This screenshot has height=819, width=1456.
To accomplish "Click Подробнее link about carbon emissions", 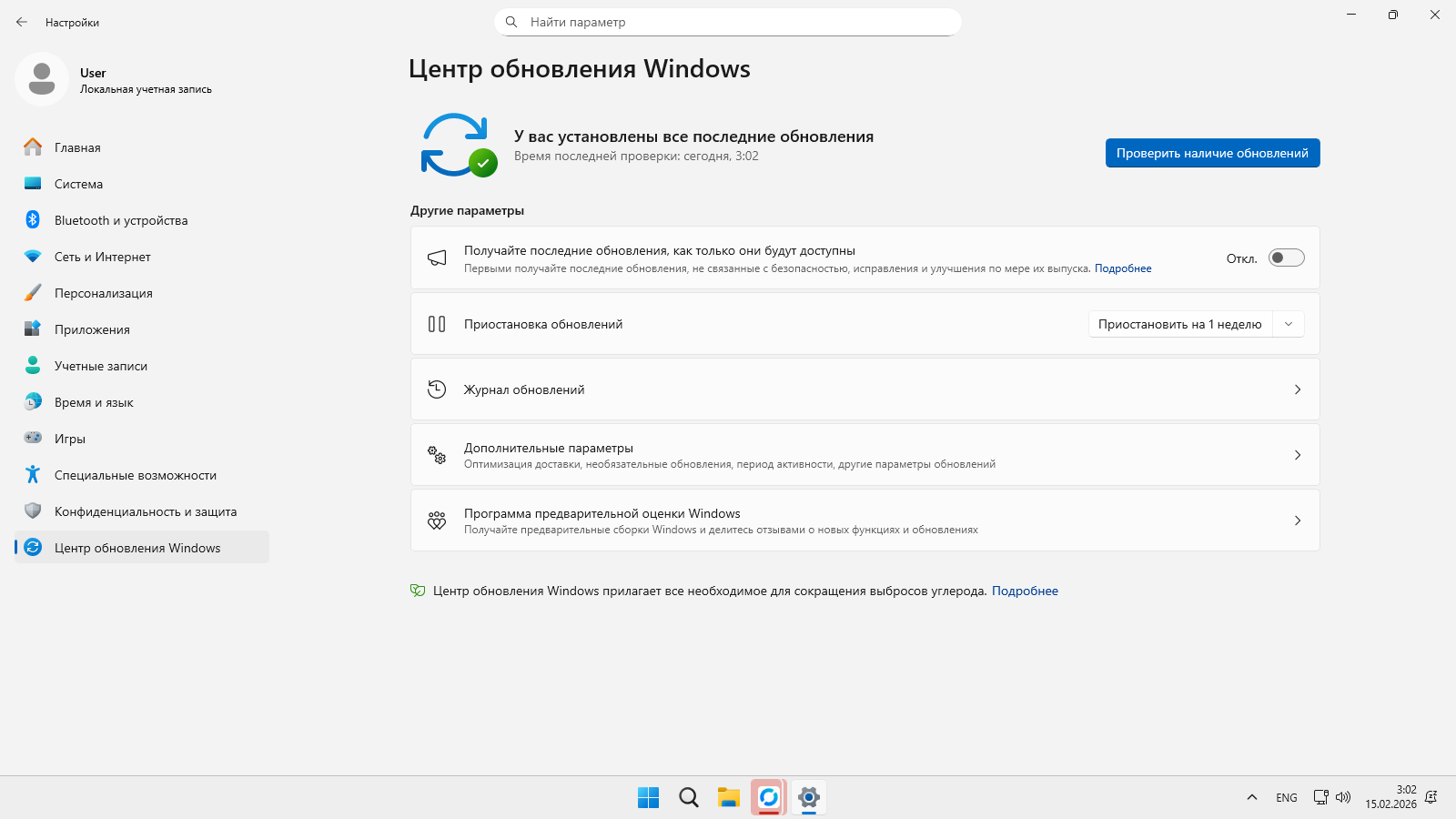I will pos(1025,591).
